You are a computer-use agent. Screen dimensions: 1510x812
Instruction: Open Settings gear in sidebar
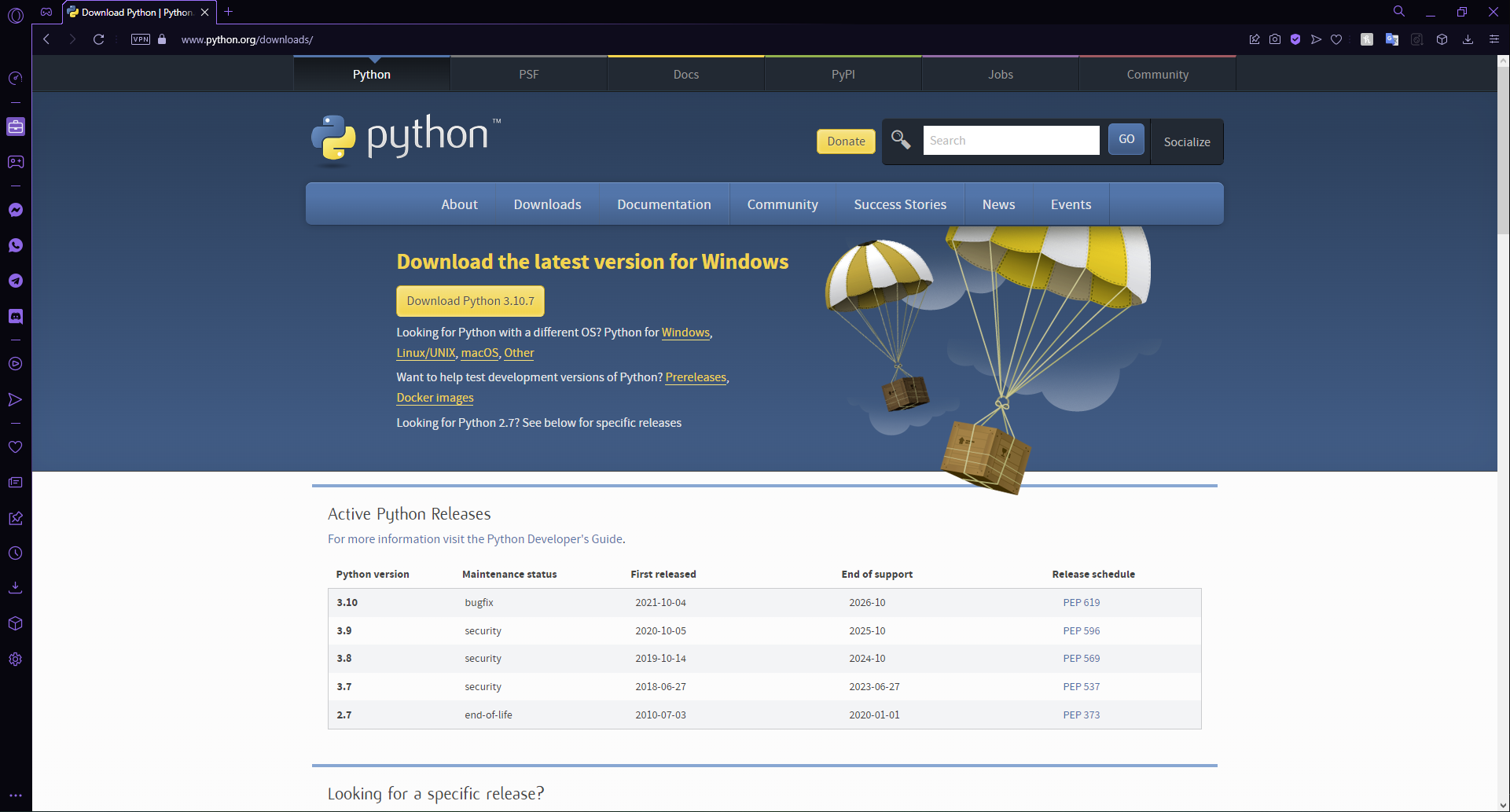pos(16,660)
